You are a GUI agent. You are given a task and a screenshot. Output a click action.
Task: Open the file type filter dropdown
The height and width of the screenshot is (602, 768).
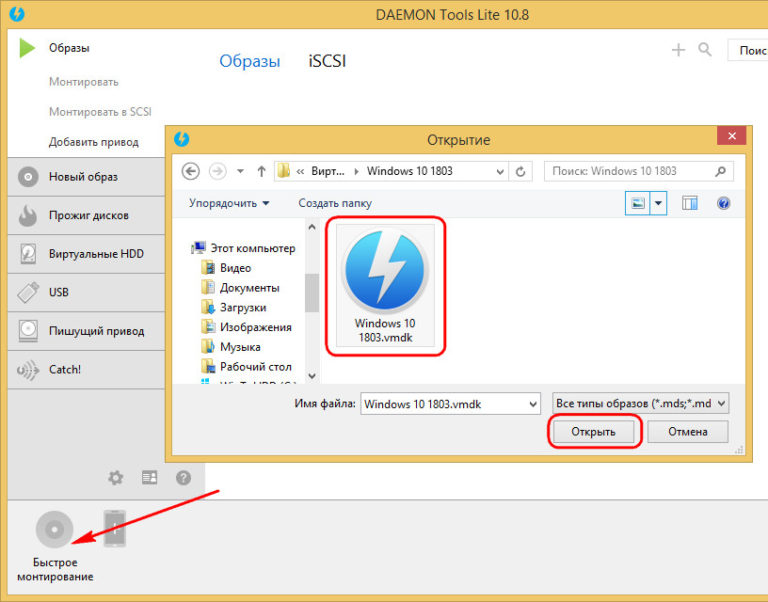pos(640,404)
